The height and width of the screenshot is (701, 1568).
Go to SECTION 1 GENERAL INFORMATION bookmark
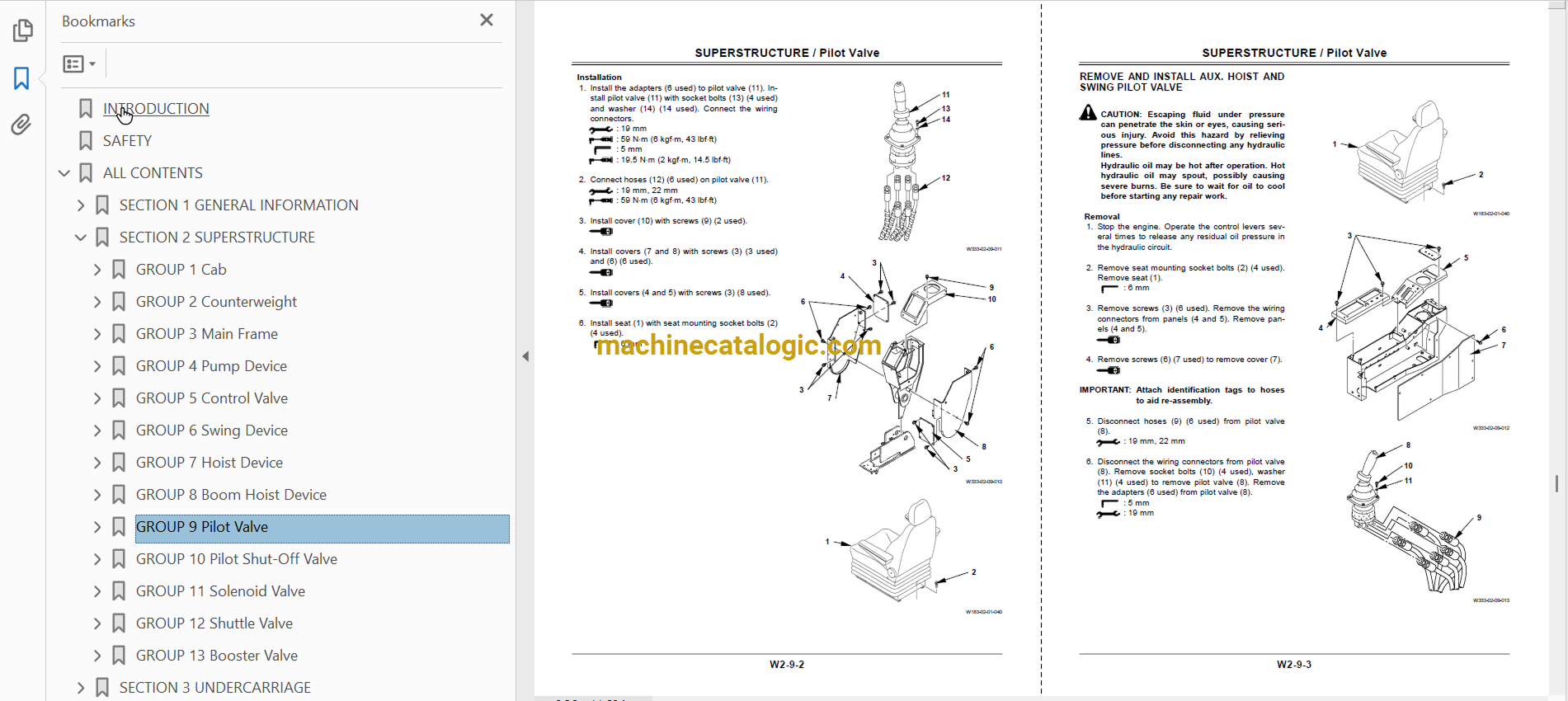(x=238, y=205)
